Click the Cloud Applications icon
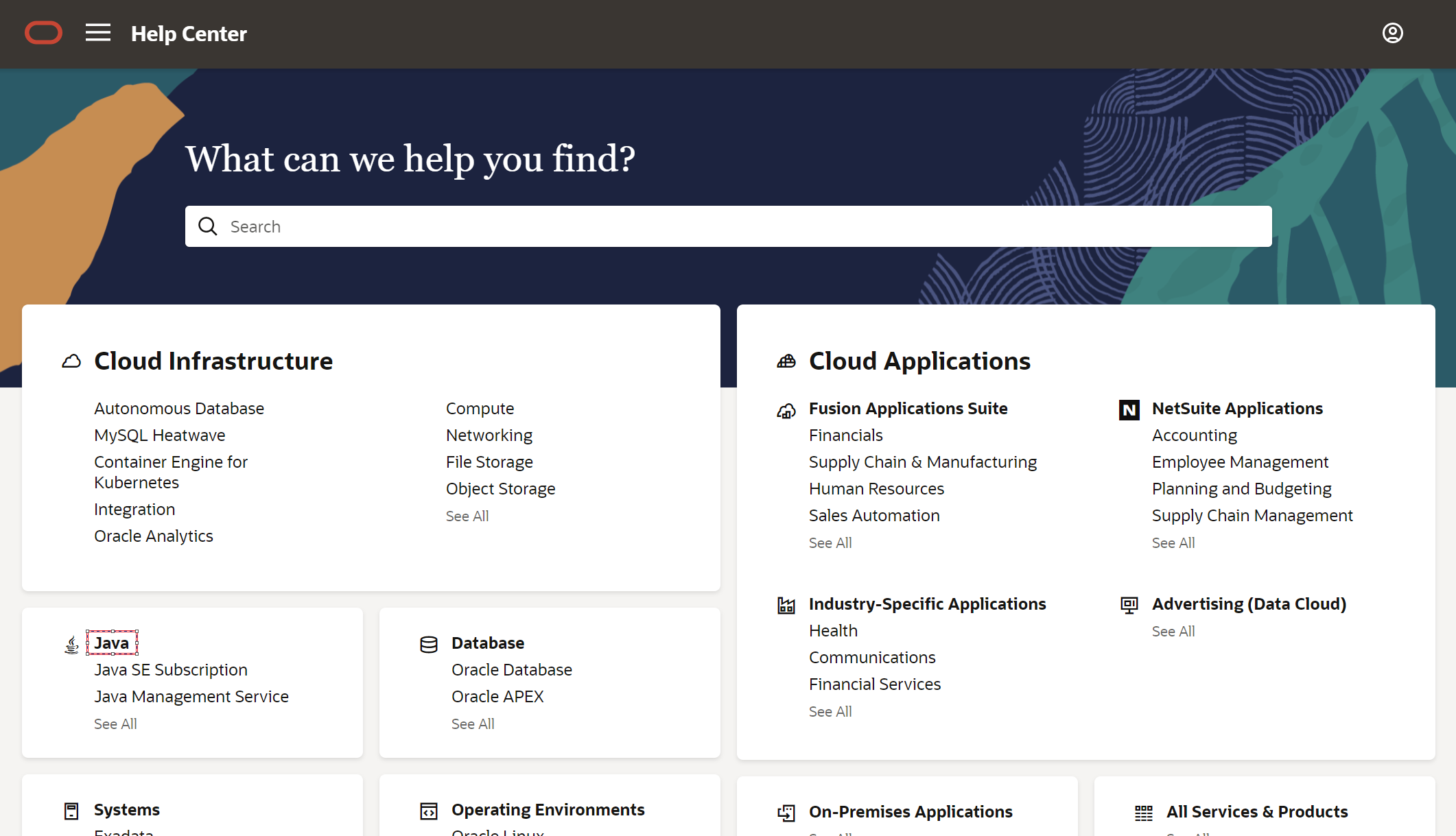The width and height of the screenshot is (1456, 836). pos(786,361)
